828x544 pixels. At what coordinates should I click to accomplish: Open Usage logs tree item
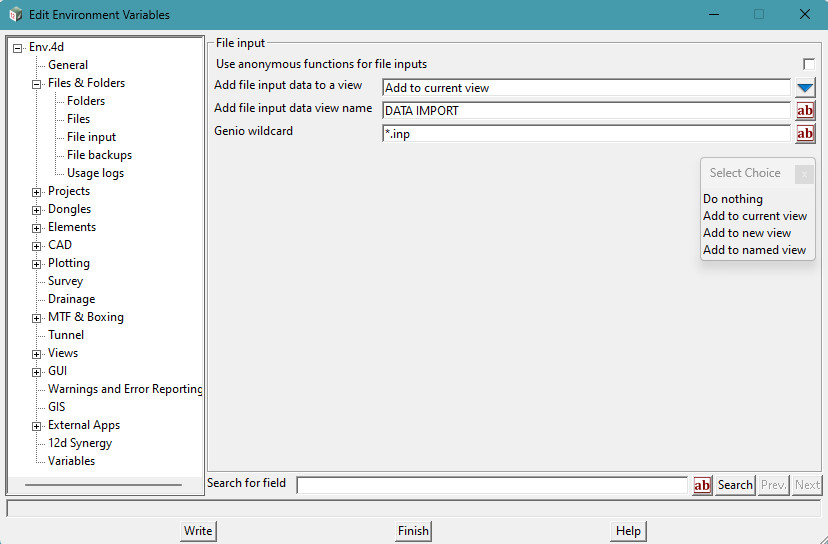click(x=95, y=173)
